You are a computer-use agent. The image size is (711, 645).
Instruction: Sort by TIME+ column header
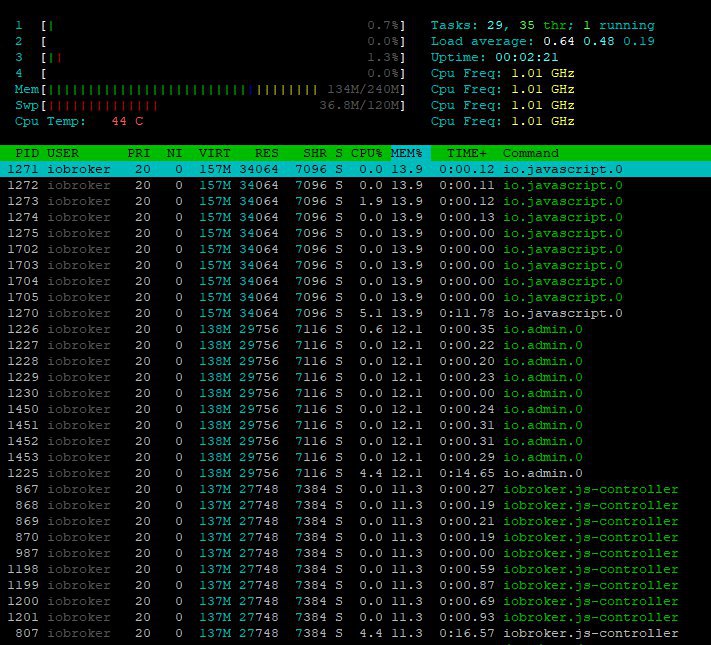coord(467,153)
